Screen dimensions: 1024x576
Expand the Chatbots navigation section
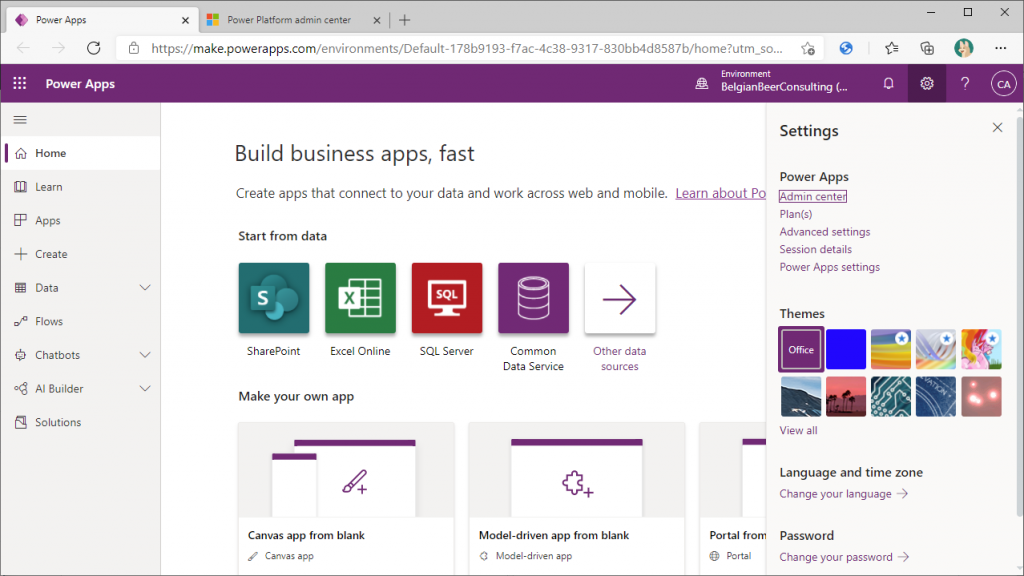[x=145, y=355]
